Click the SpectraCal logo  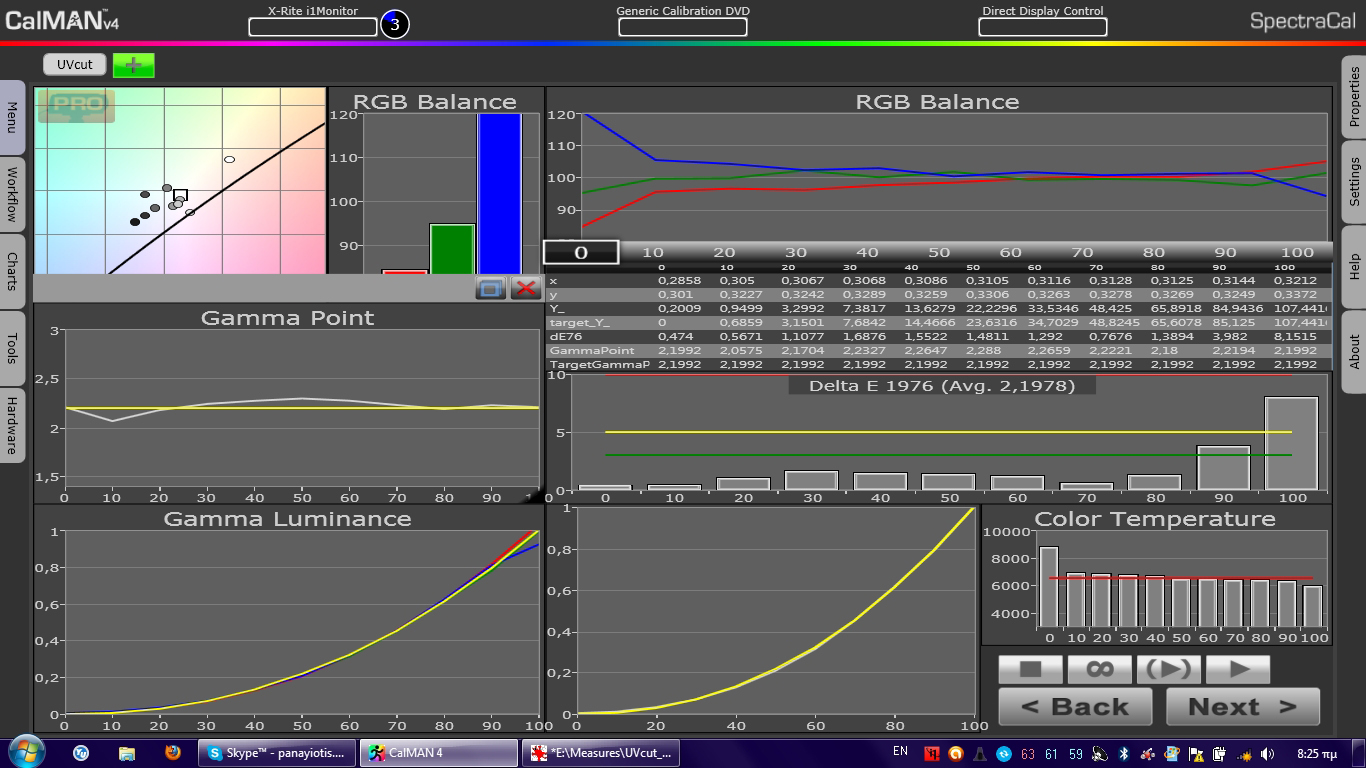pos(1303,21)
